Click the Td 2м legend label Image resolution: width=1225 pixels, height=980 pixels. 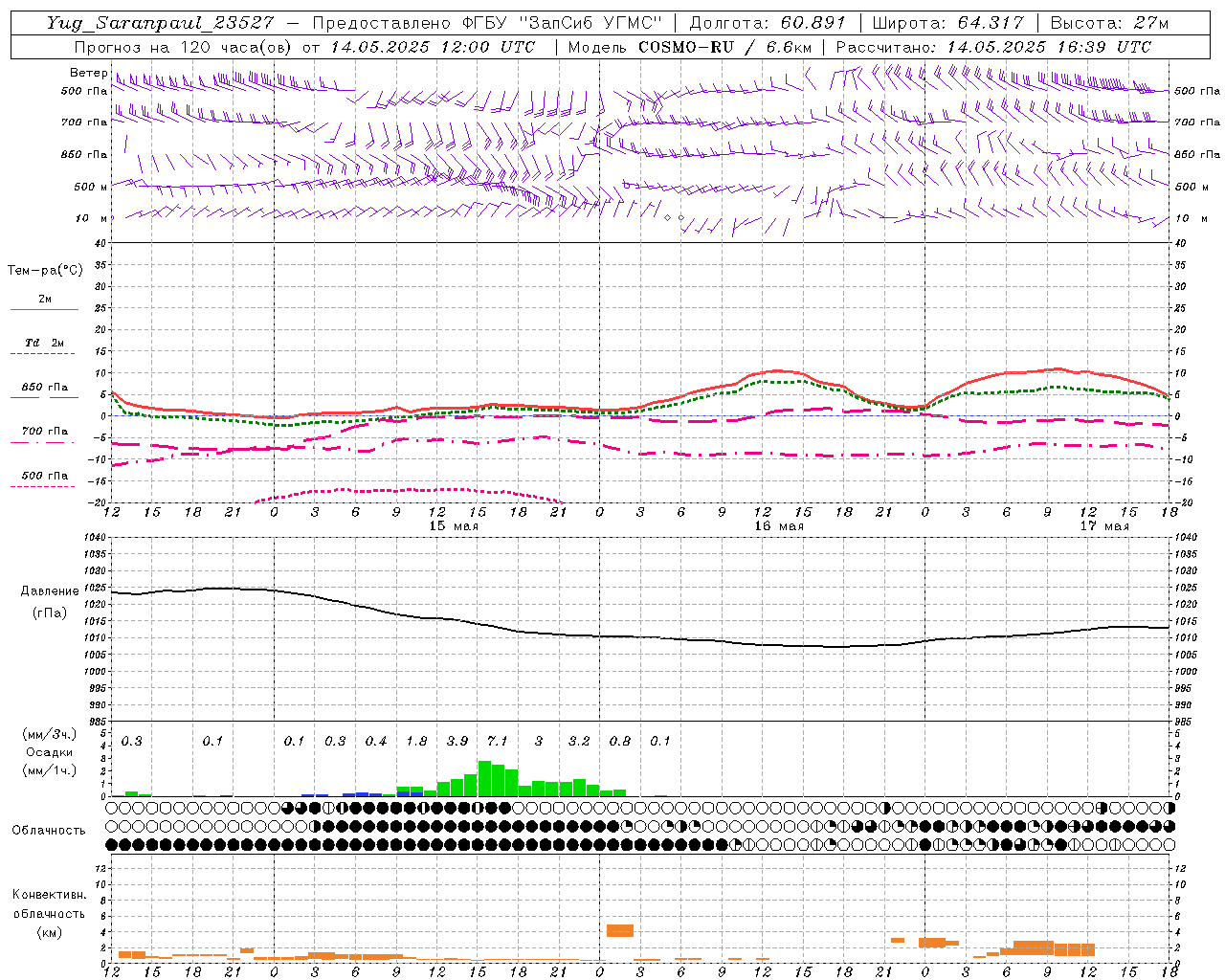pos(44,343)
